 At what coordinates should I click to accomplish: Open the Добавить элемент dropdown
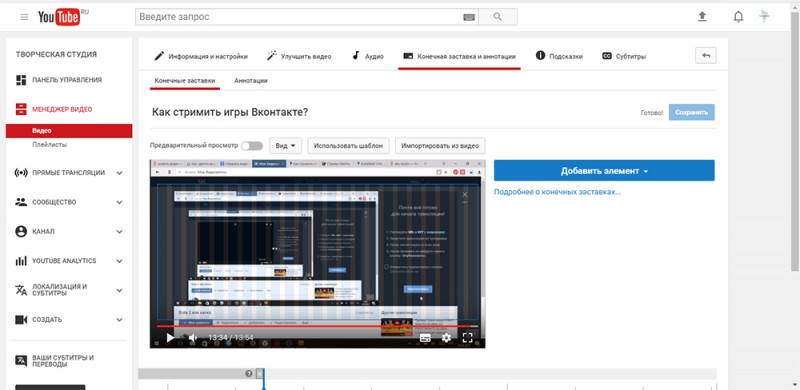click(x=604, y=170)
